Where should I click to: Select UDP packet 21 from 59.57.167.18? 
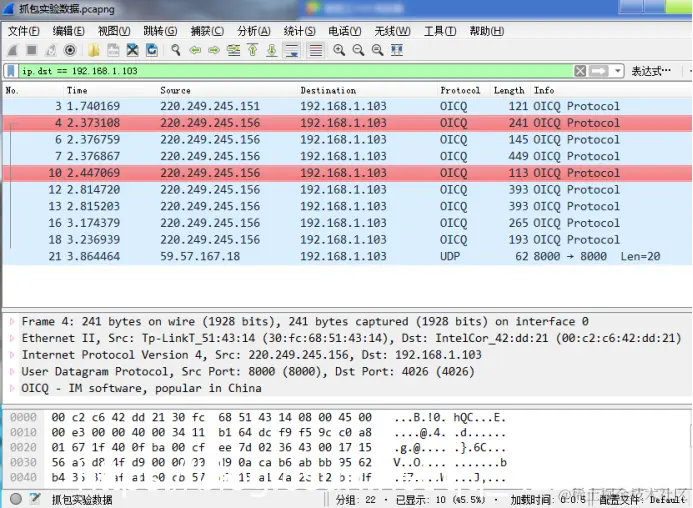click(347, 256)
